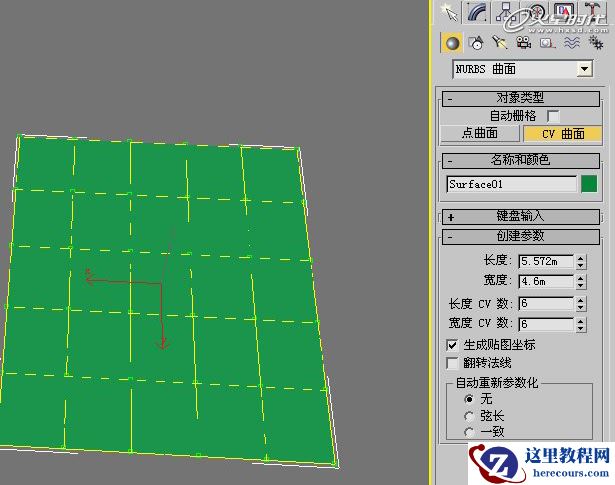
Task: Open the Display command panel tab
Action: (564, 12)
